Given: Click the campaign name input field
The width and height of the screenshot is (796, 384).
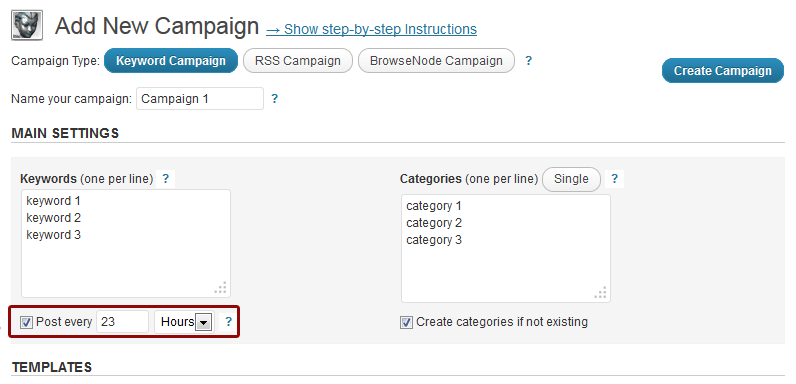Looking at the screenshot, I should click(200, 99).
